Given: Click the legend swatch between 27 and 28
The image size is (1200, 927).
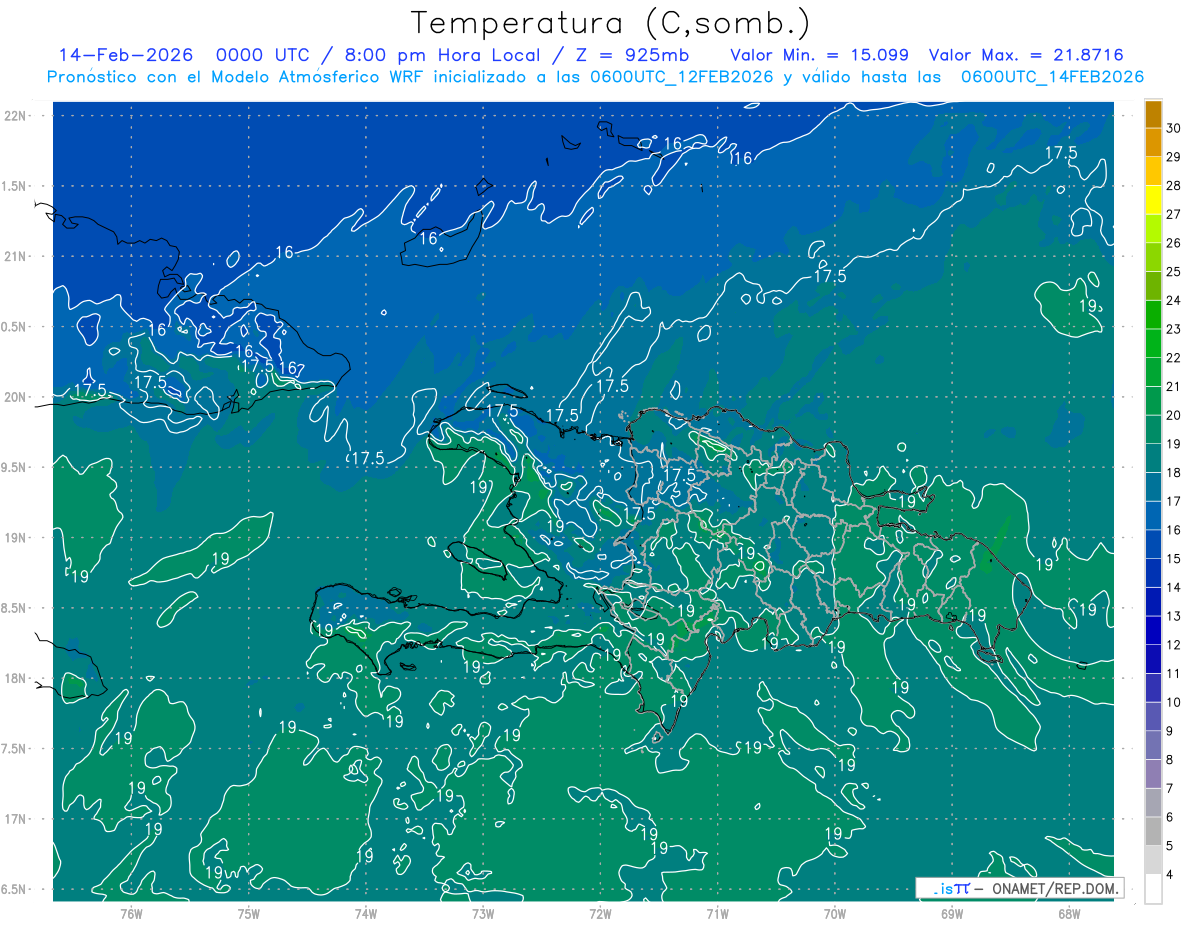Looking at the screenshot, I should coord(1153,200).
